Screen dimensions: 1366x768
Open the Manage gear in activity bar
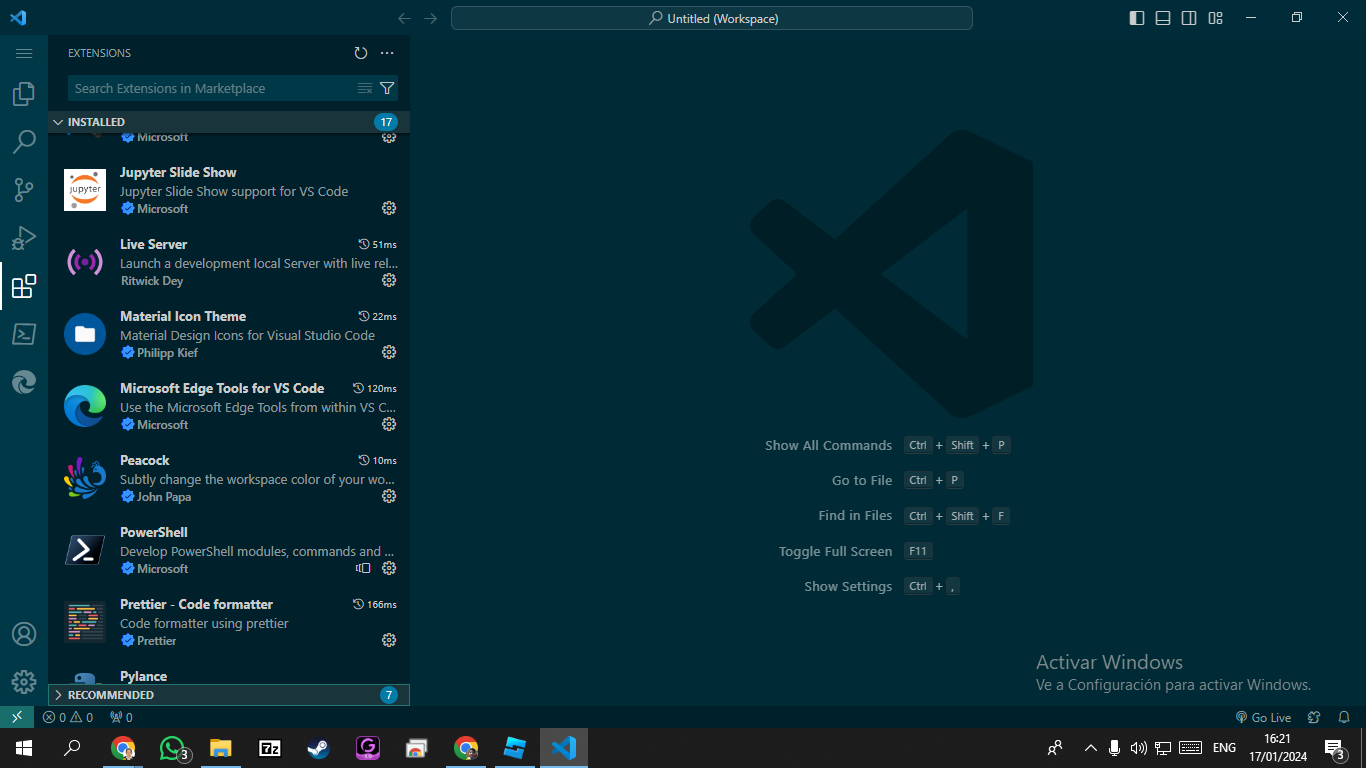(24, 682)
